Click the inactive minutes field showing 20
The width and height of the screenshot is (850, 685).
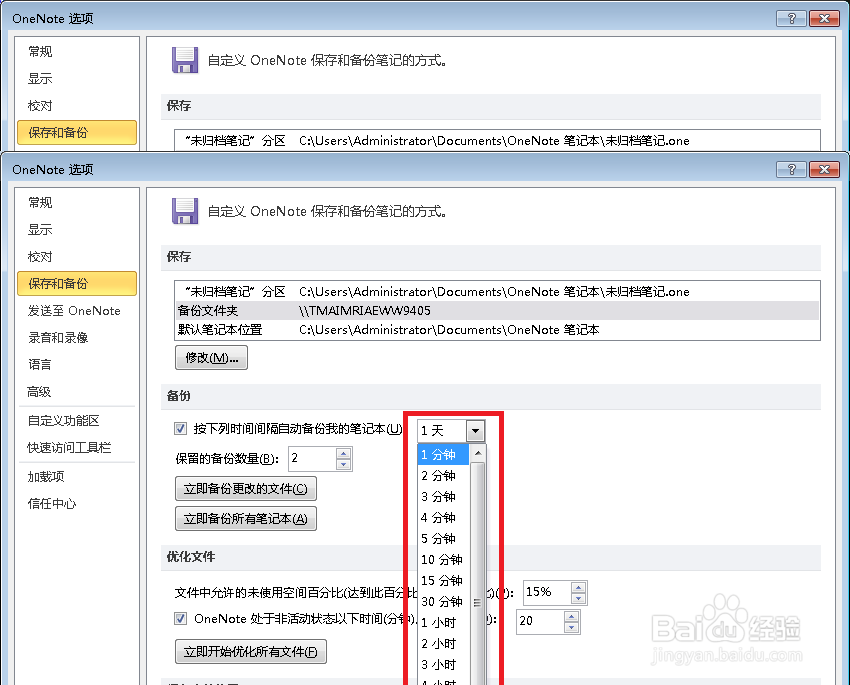[540, 622]
